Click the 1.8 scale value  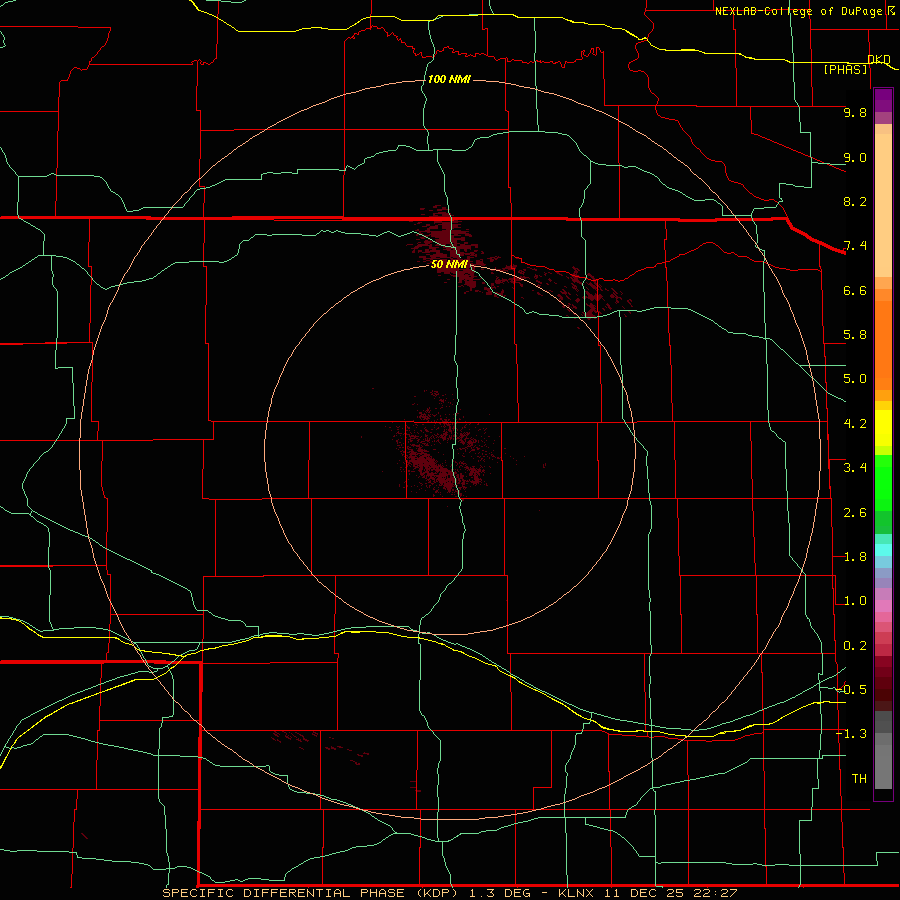[x=855, y=557]
